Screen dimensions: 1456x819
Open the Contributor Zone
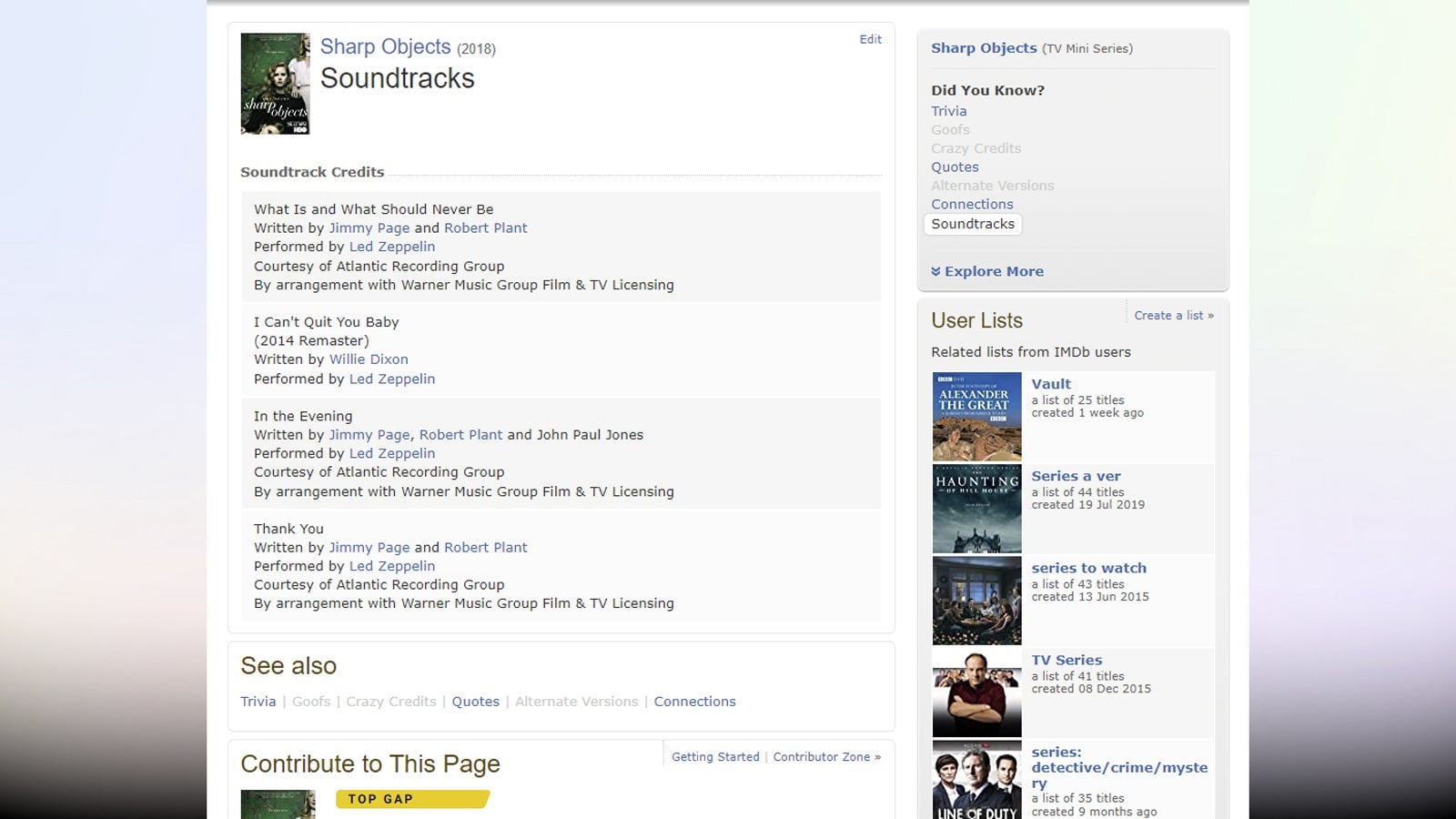click(x=822, y=756)
